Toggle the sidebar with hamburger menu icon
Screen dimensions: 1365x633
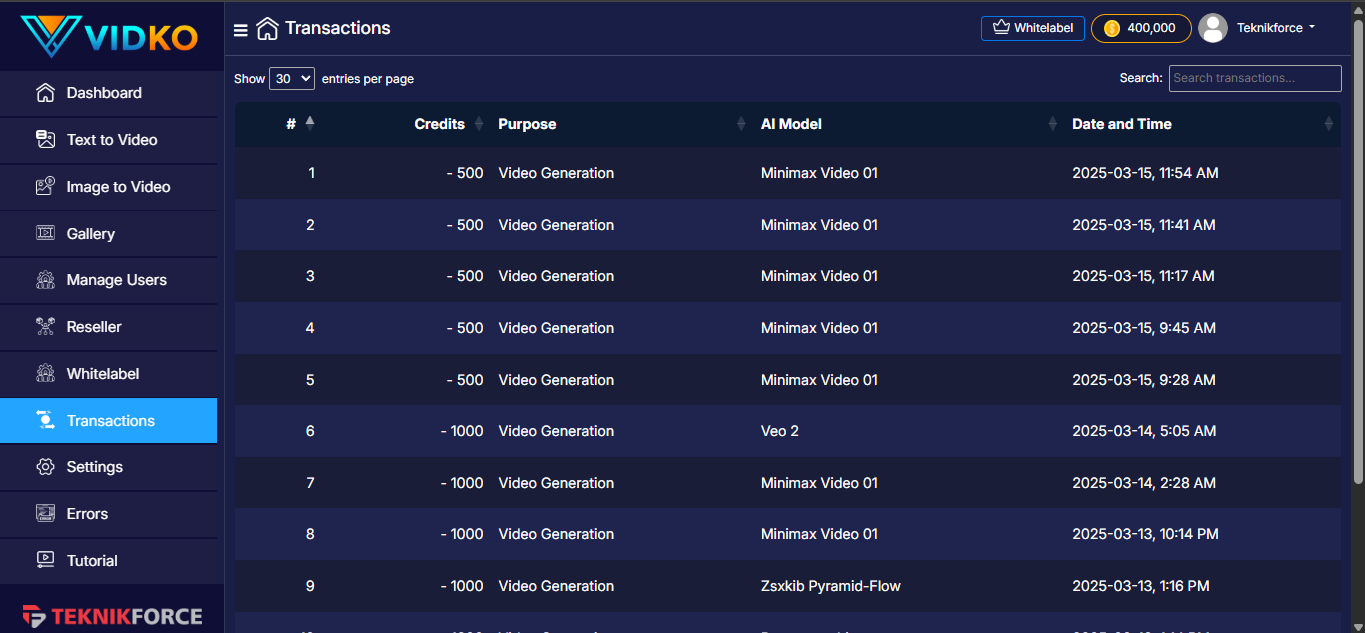point(241,30)
